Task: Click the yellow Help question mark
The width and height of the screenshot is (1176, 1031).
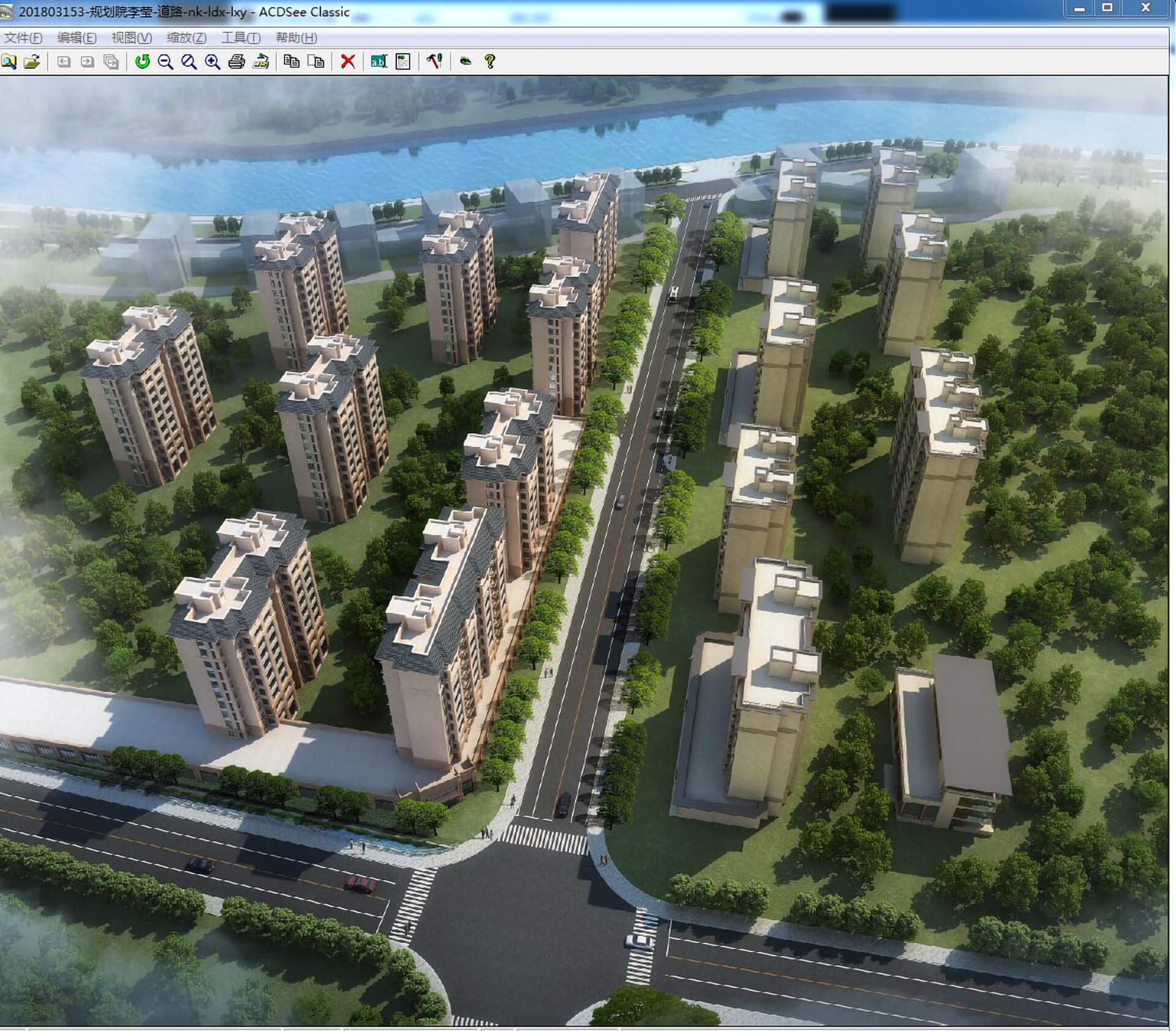Action: click(489, 61)
